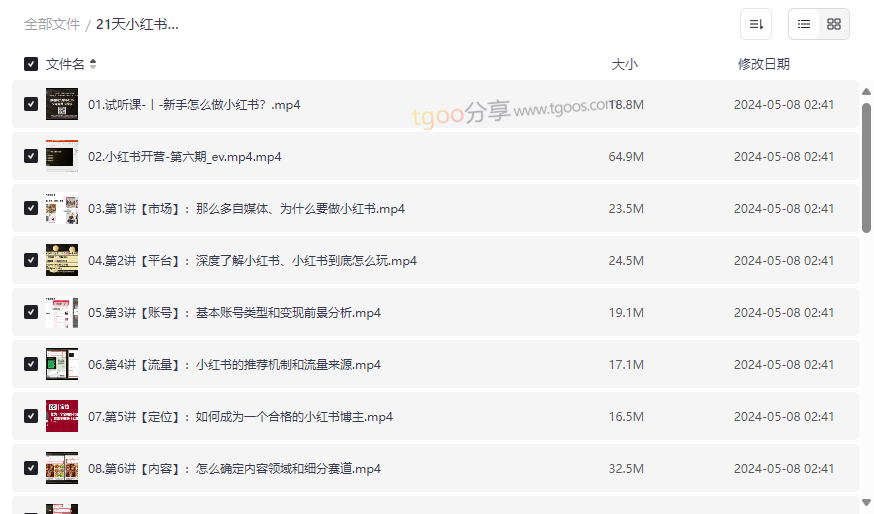Select the 23.5M size value
Image resolution: width=874 pixels, height=514 pixels.
(626, 208)
